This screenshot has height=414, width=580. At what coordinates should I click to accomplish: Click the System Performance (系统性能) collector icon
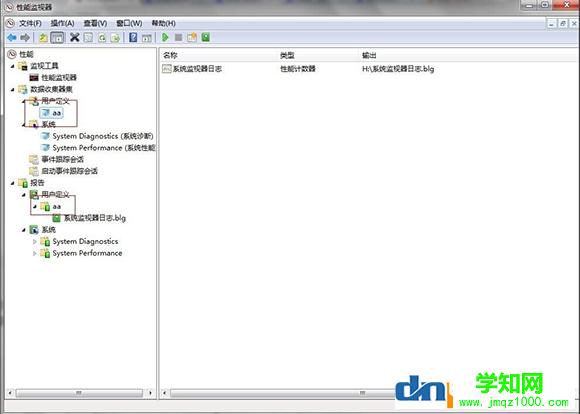[45, 148]
